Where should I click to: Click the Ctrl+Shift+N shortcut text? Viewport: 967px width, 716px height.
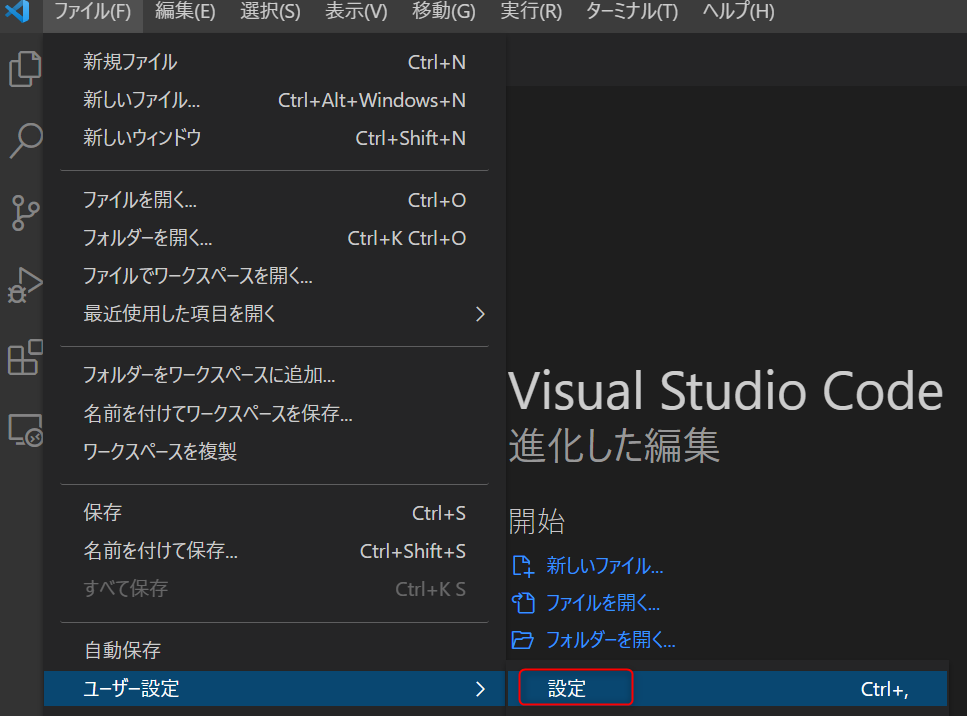tap(410, 138)
